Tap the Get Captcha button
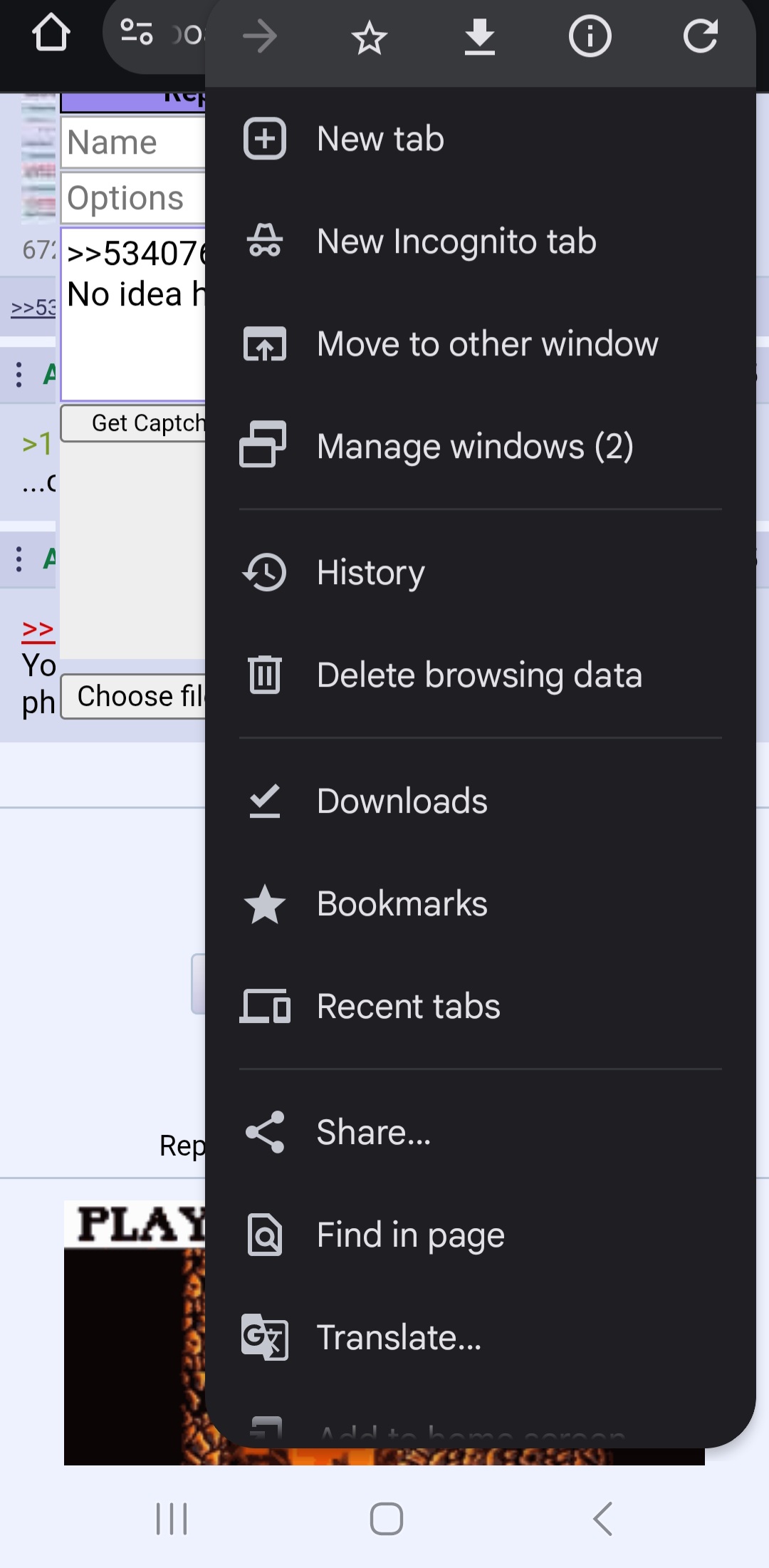769x1568 pixels. 134,423
